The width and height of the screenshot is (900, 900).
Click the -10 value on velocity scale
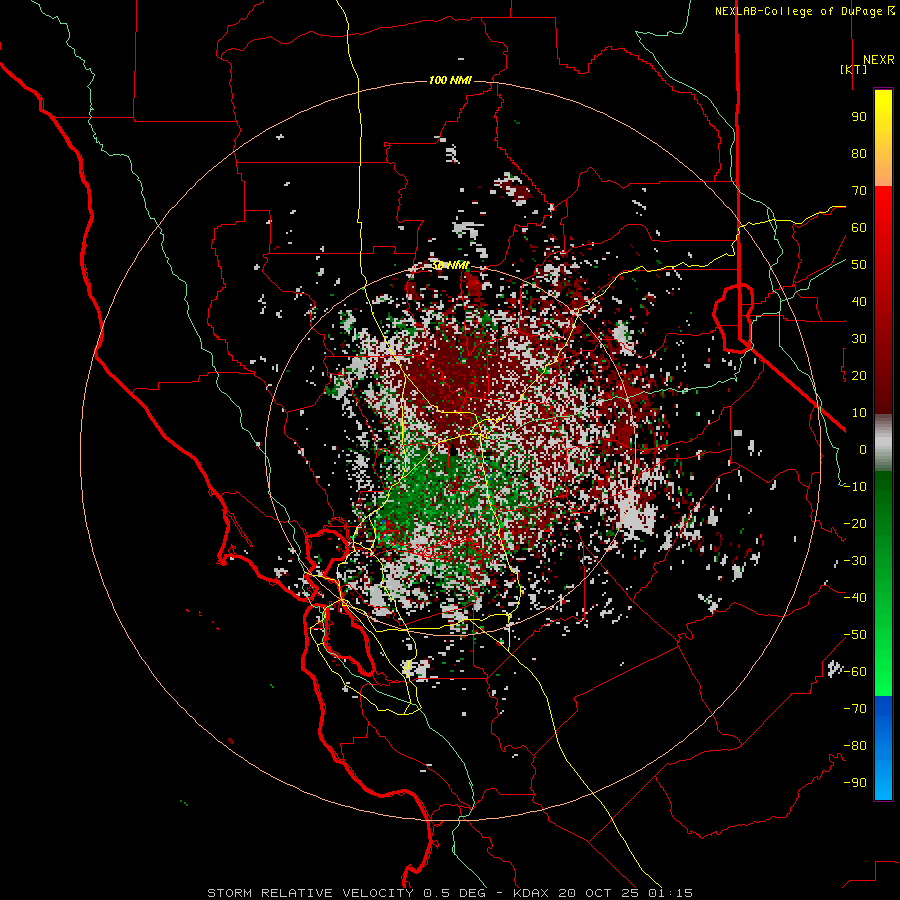tap(855, 487)
